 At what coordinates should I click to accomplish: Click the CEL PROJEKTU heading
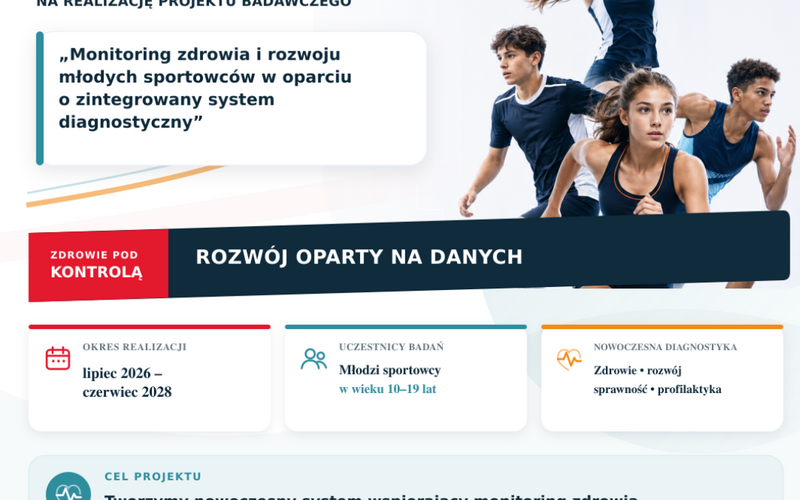(153, 477)
